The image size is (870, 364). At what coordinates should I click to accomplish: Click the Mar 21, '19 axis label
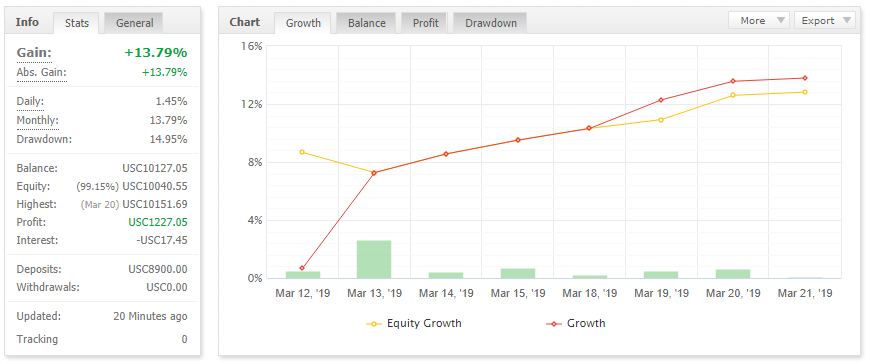coord(805,294)
